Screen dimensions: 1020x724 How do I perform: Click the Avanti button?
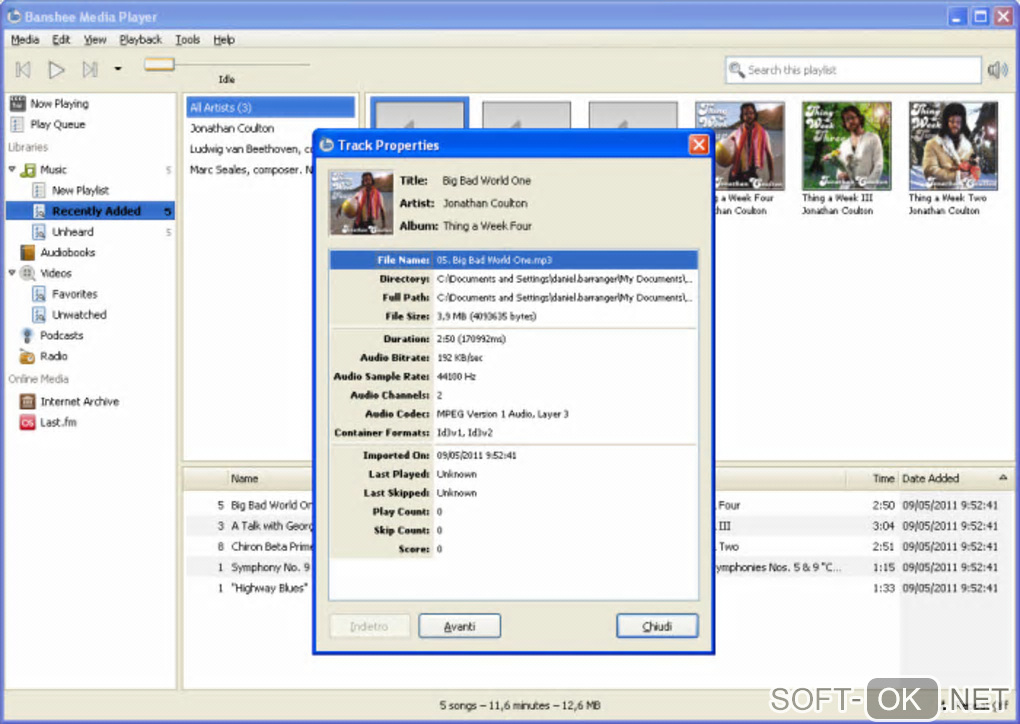coord(459,626)
